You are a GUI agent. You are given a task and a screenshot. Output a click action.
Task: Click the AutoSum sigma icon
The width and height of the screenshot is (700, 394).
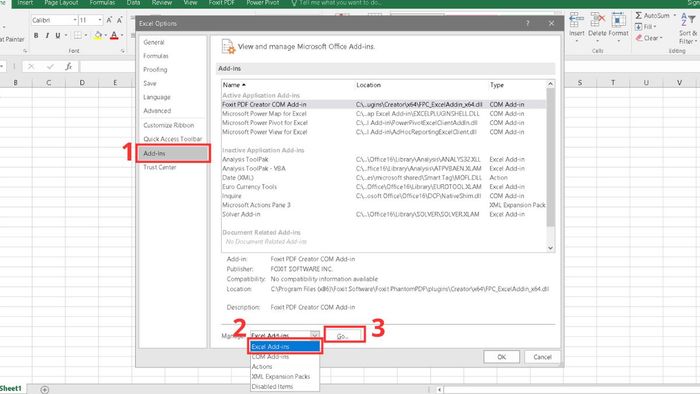coord(638,16)
